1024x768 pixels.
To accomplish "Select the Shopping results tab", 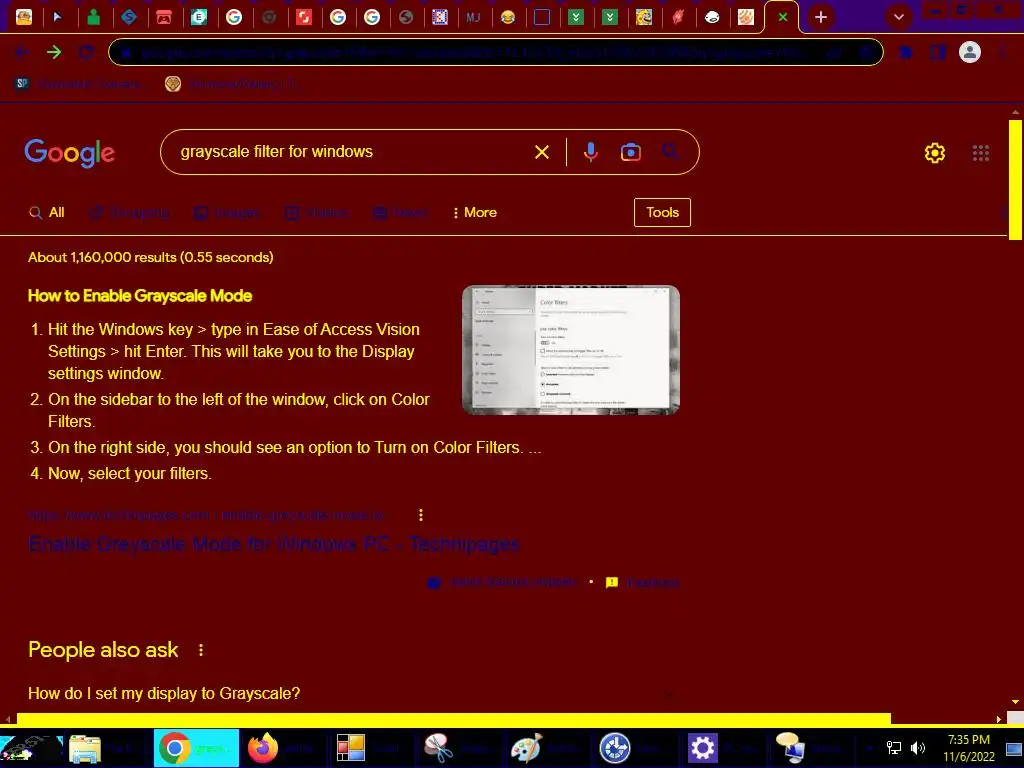I will point(129,212).
